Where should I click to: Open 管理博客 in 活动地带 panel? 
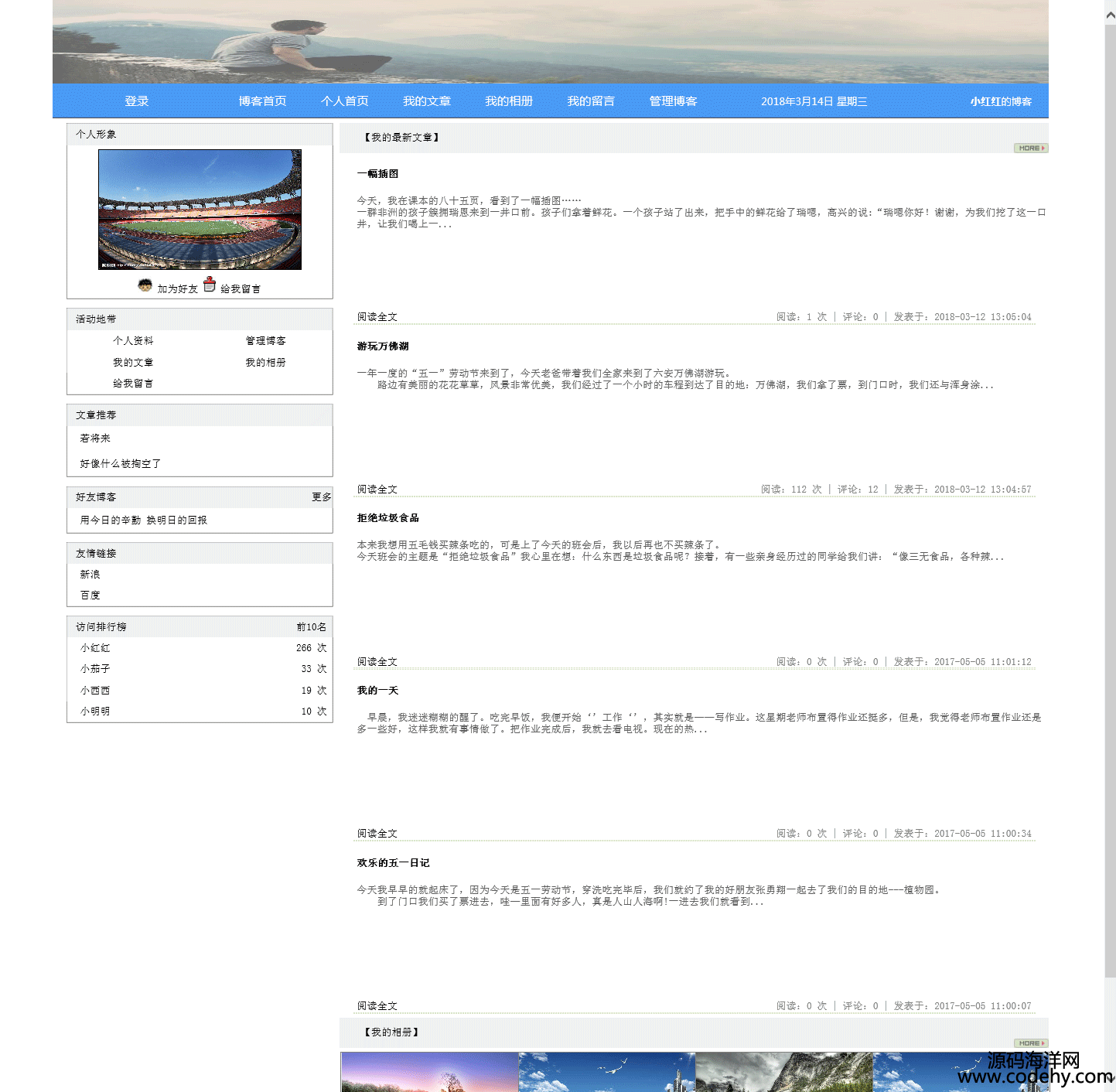266,341
